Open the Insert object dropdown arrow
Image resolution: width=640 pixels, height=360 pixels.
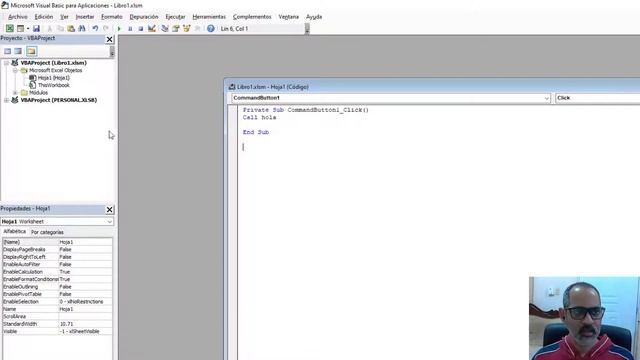[x=28, y=29]
